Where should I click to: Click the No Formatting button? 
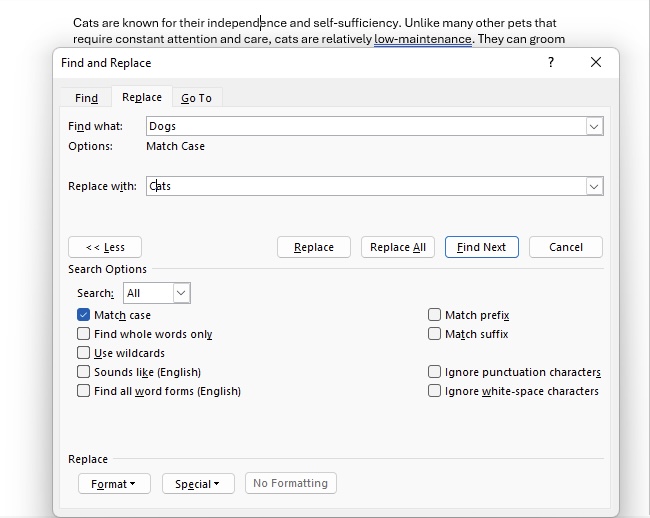pos(291,483)
